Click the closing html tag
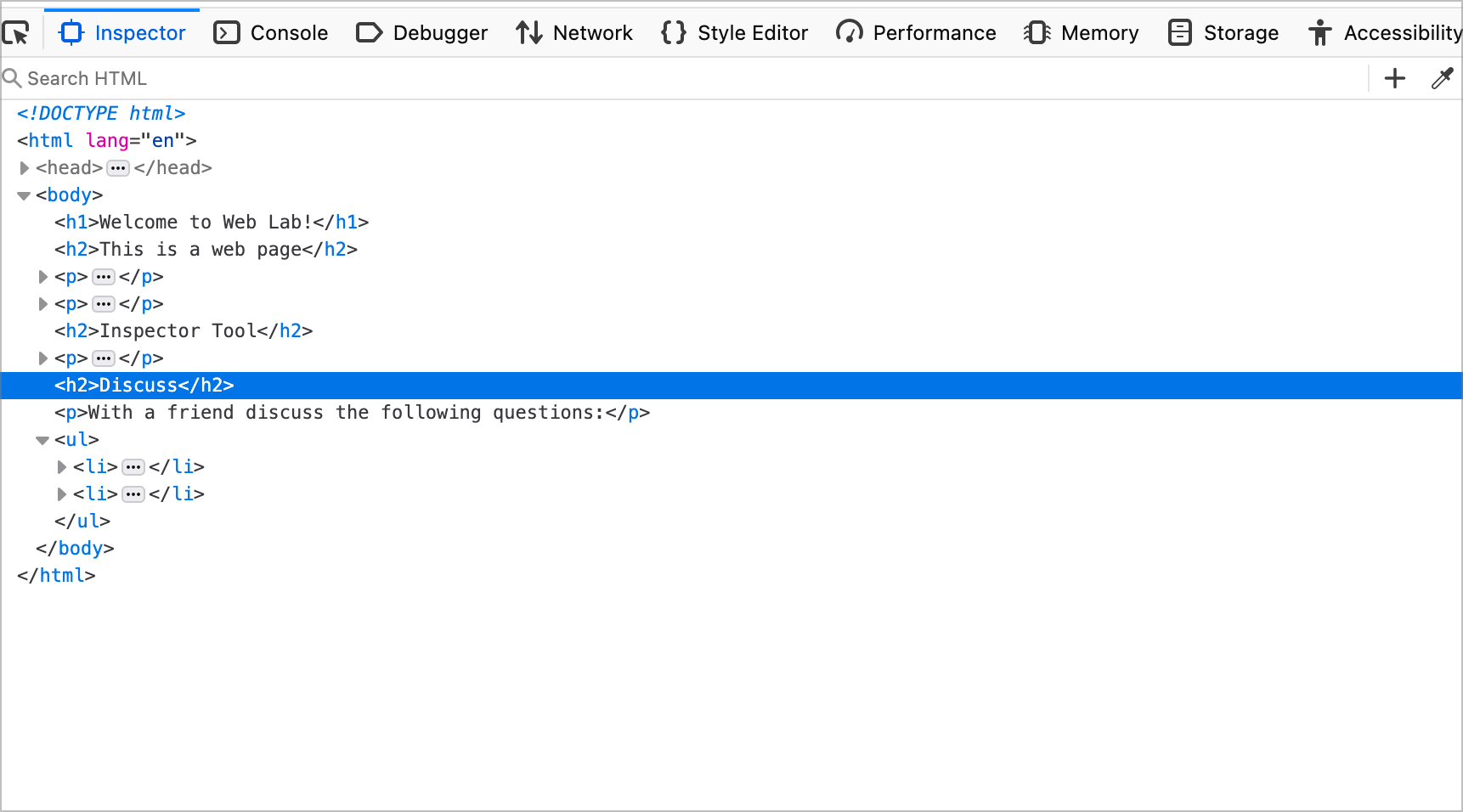The width and height of the screenshot is (1463, 812). (56, 576)
